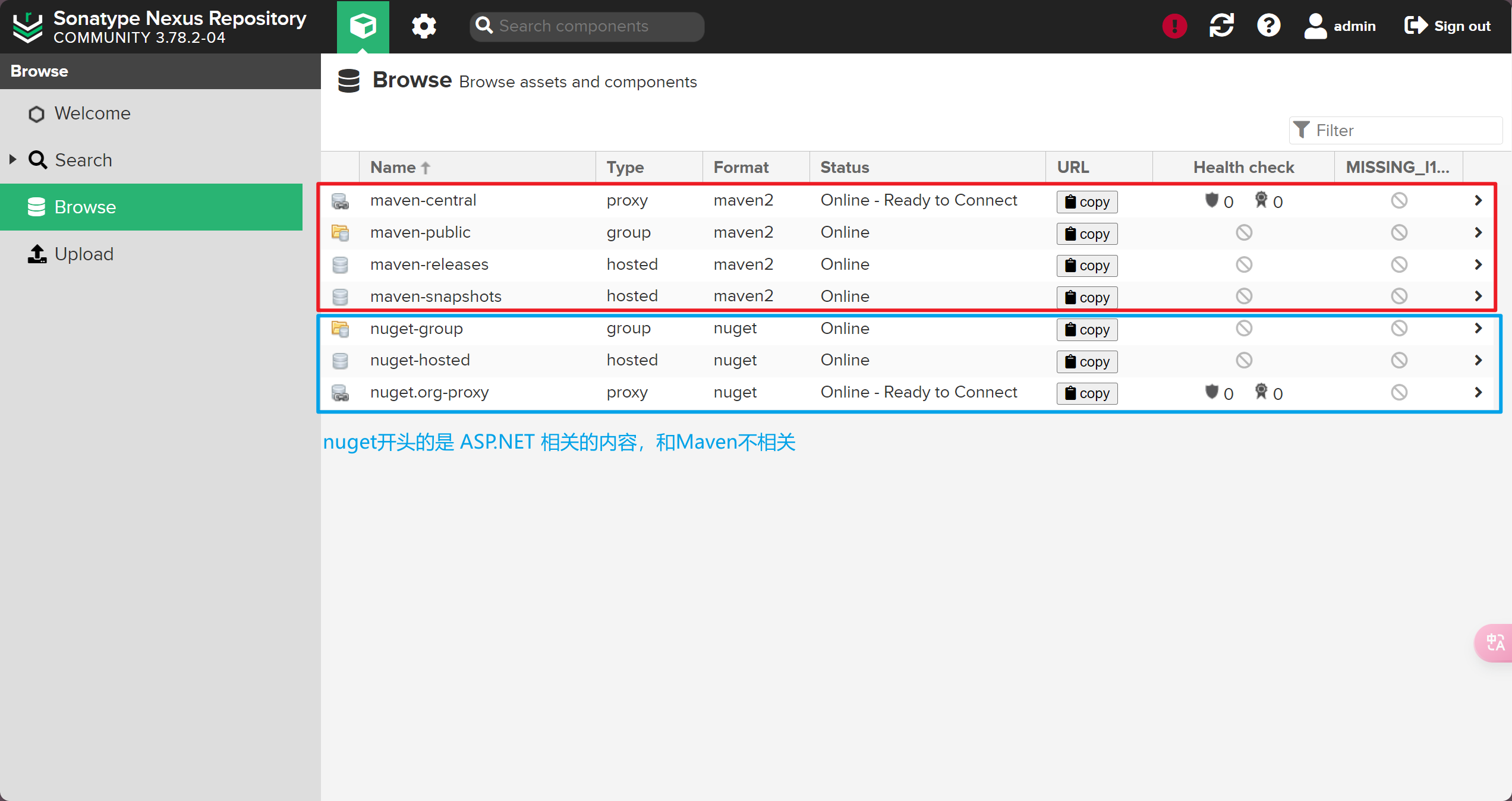Open nuget.org-proxy via its row chevron

click(1478, 392)
